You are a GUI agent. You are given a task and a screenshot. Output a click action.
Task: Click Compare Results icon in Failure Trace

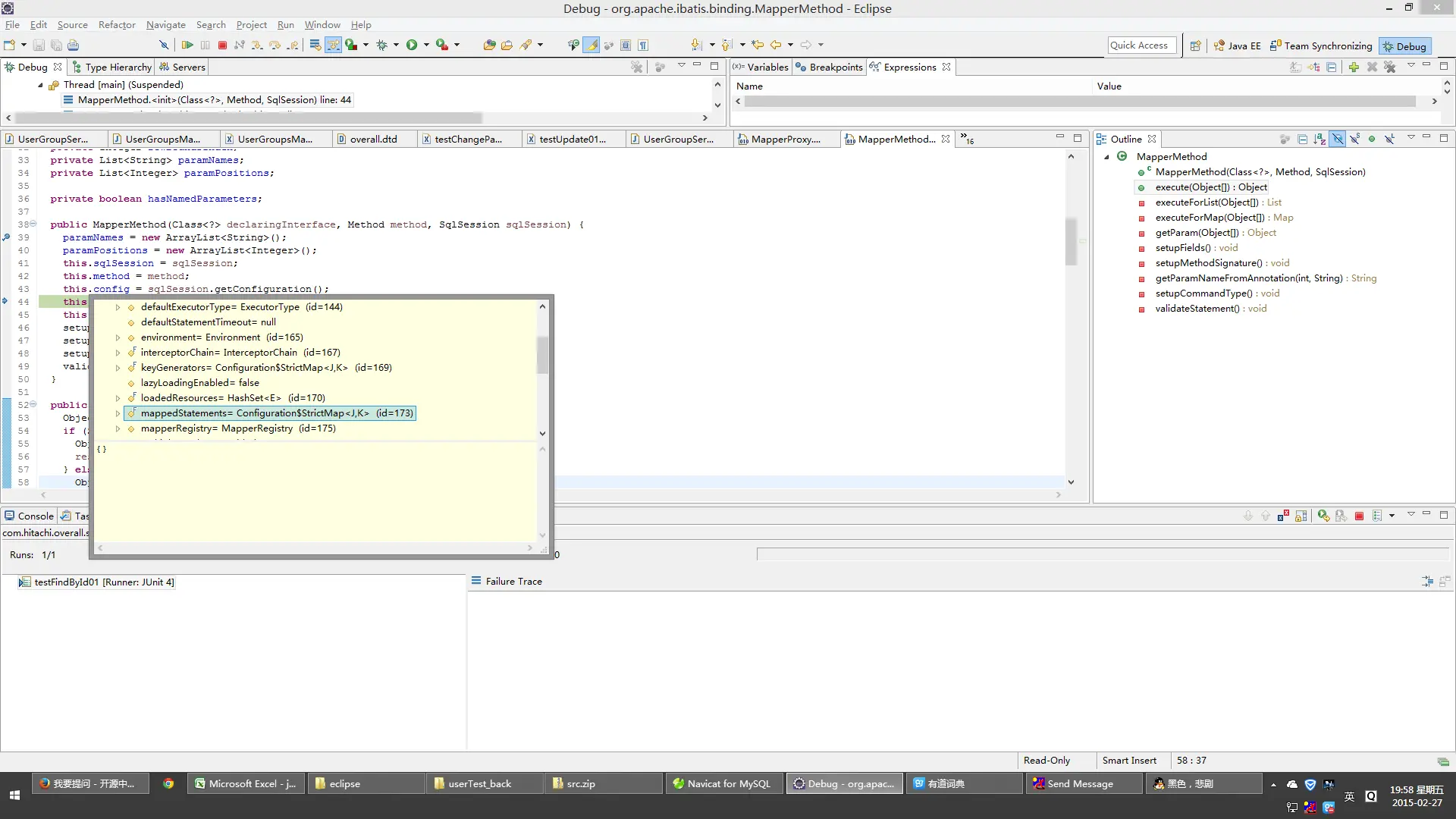tap(1445, 582)
